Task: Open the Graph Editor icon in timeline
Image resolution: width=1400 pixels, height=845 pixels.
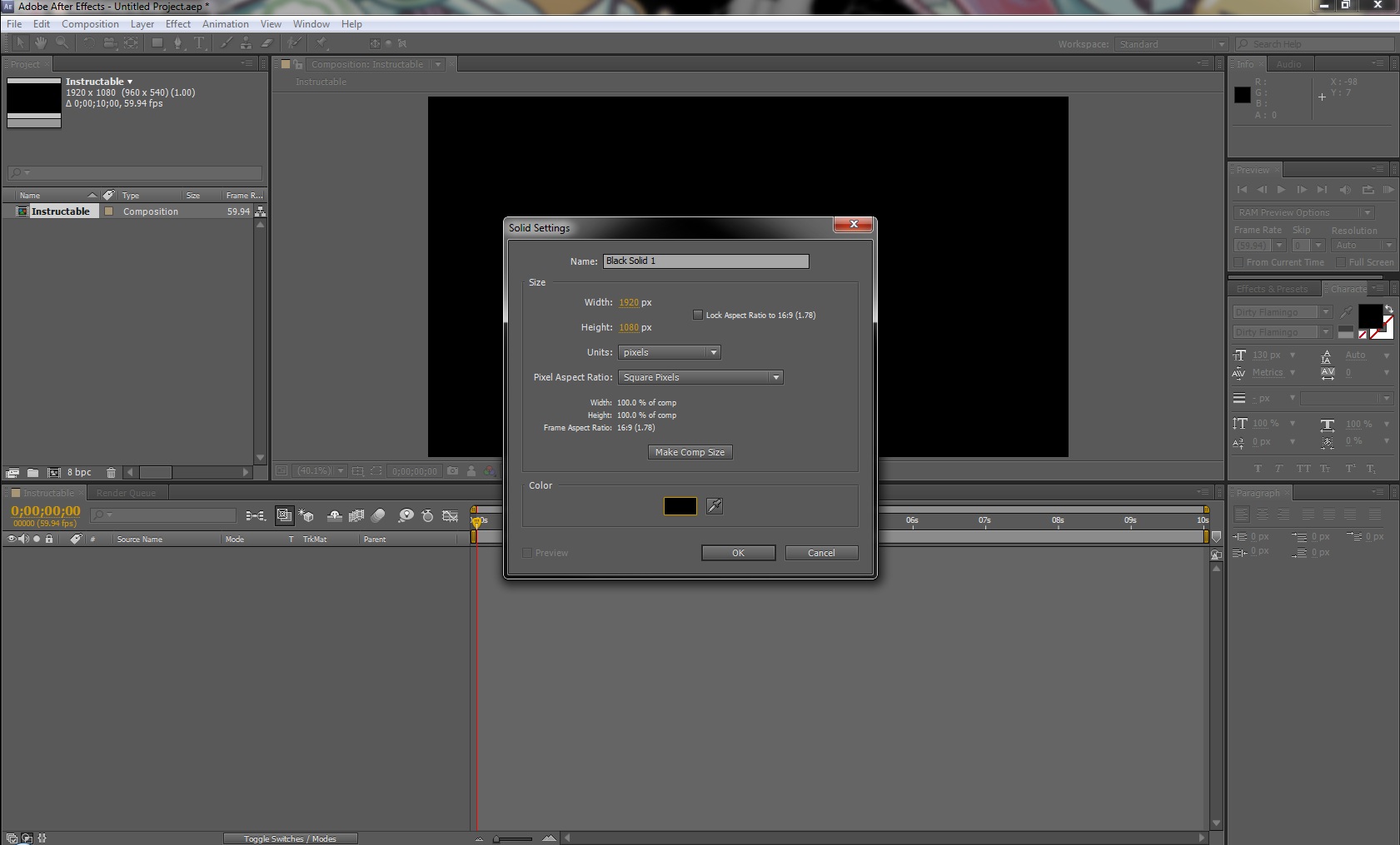Action: click(451, 516)
